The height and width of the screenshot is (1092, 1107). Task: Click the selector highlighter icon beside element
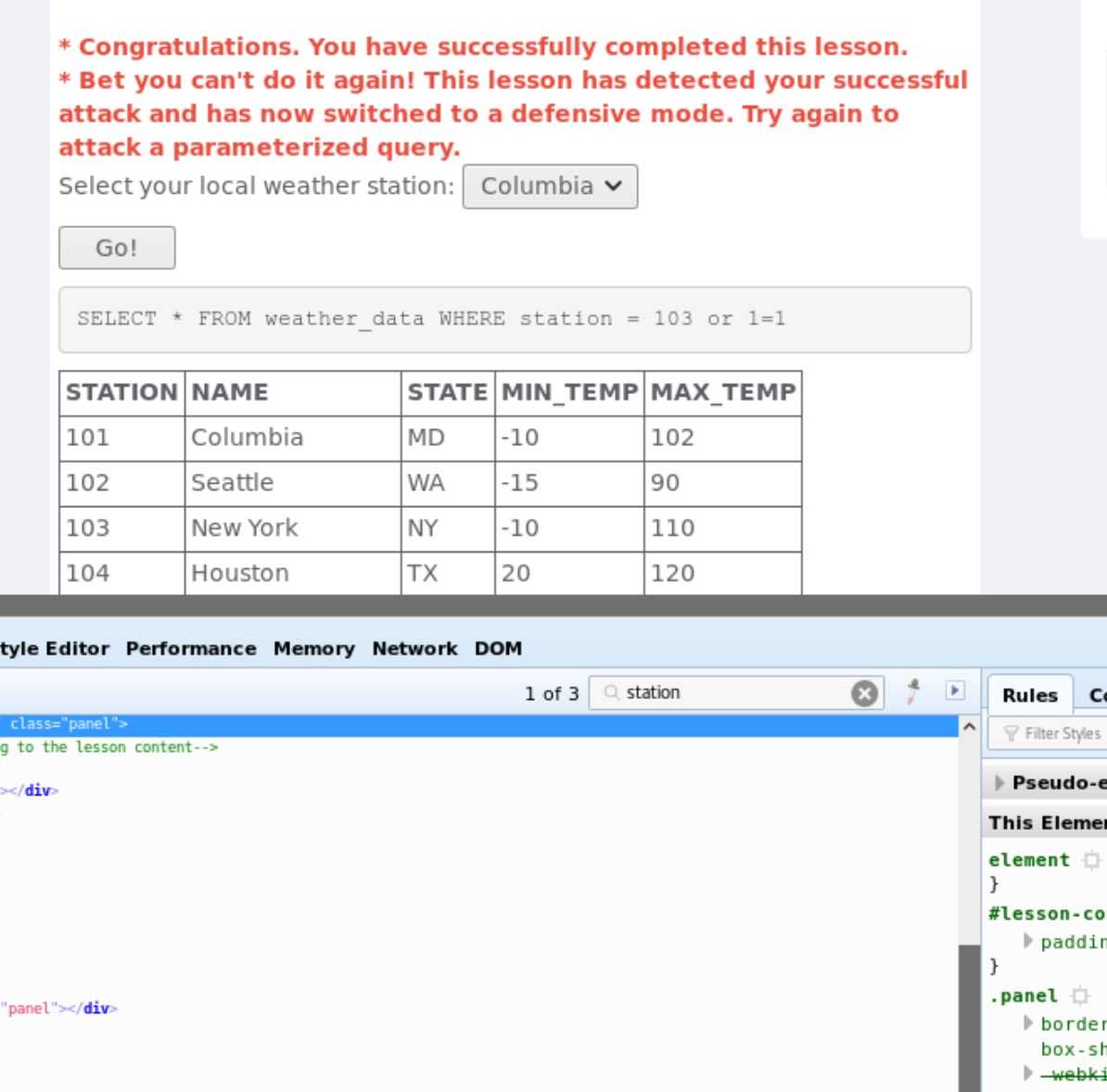pyautogui.click(x=1091, y=859)
